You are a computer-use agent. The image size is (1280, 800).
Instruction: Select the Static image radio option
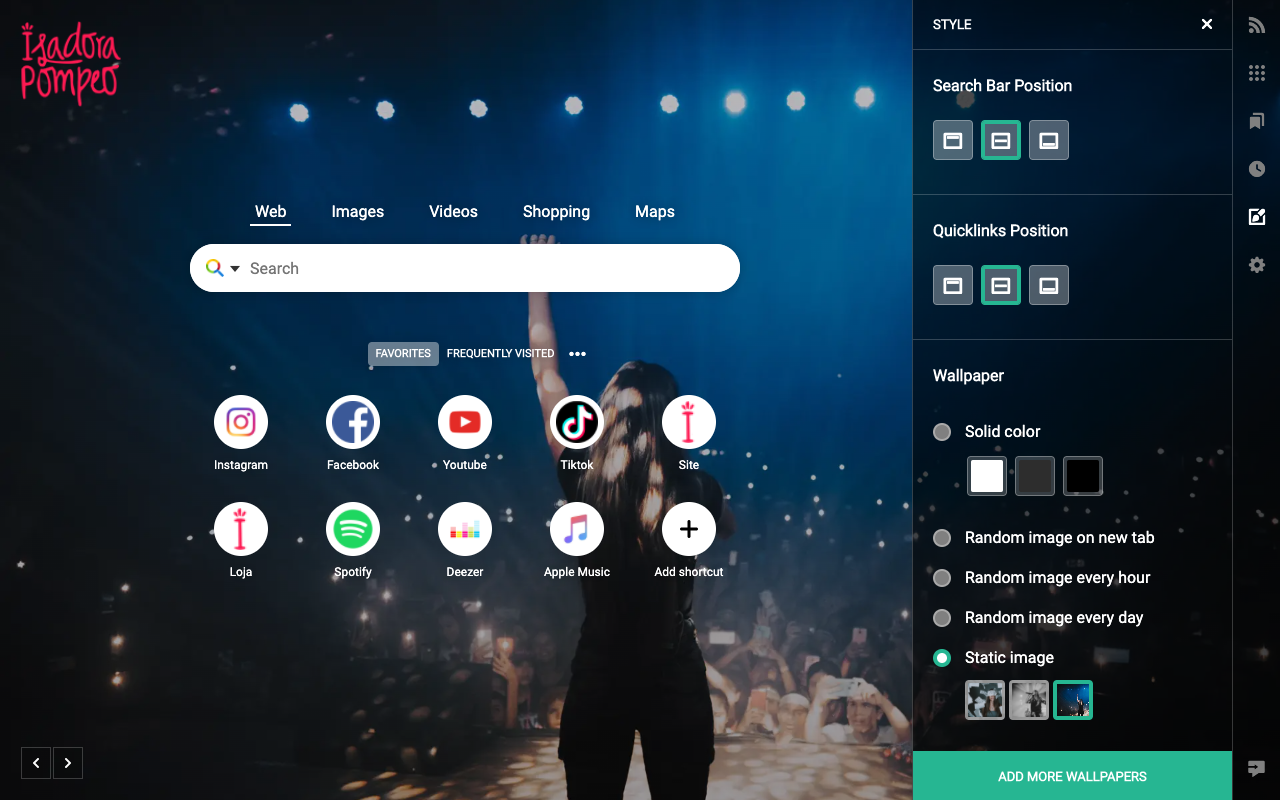[x=942, y=658]
